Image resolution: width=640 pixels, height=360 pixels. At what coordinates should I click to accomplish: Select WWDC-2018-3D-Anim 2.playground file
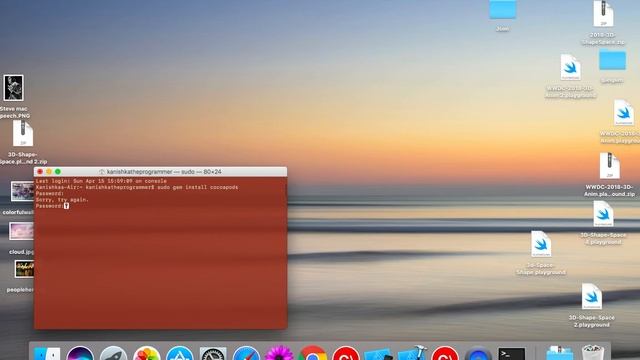click(571, 68)
